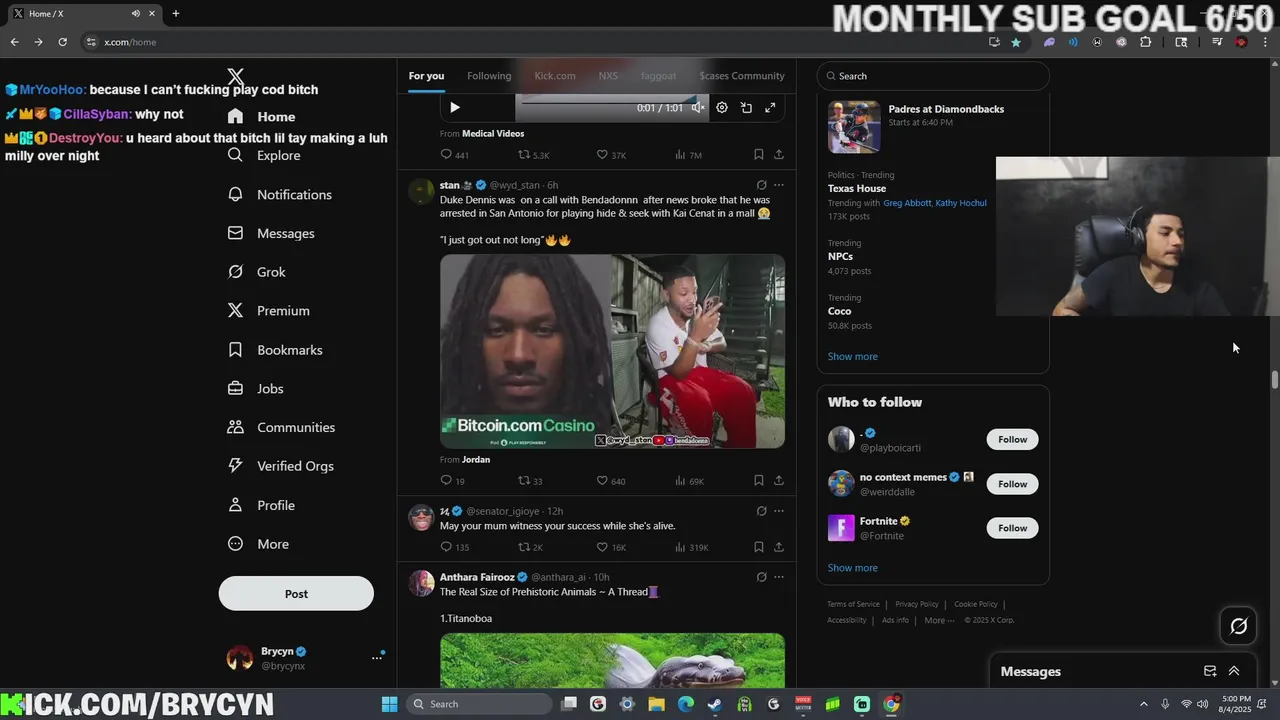Open the Greg Abbott trending link
This screenshot has height=720, width=1280.
tap(907, 203)
